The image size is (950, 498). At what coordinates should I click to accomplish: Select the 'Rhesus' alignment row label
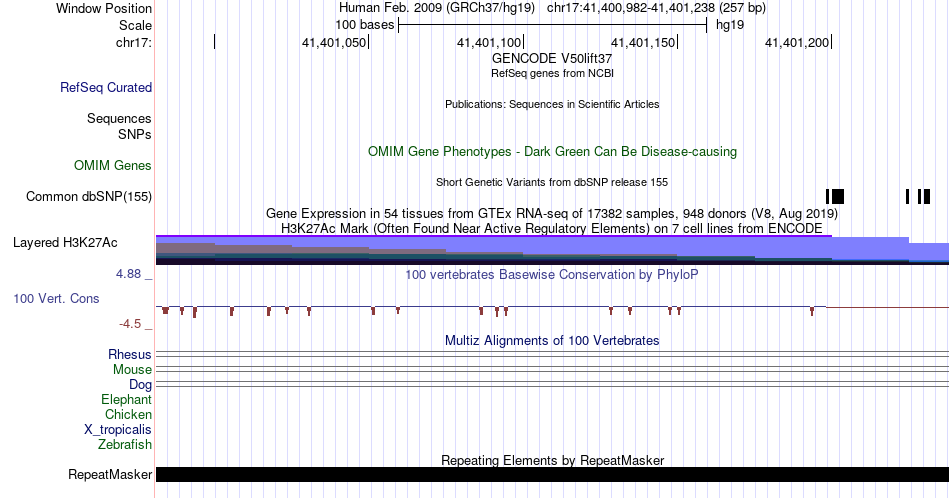click(x=130, y=354)
